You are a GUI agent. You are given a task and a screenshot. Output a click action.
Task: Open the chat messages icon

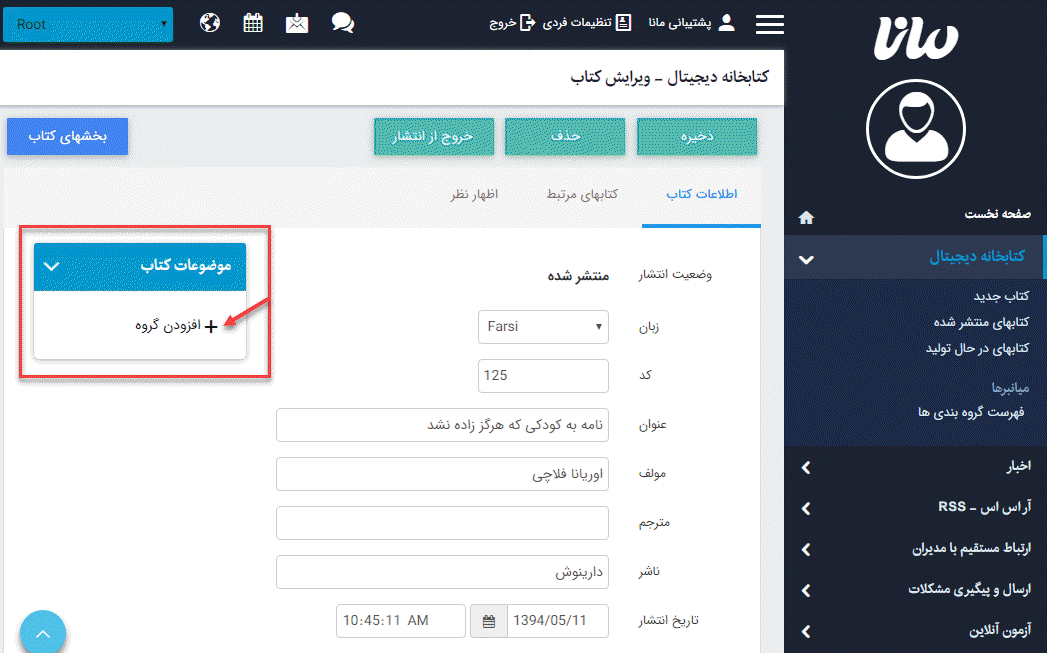coord(343,21)
